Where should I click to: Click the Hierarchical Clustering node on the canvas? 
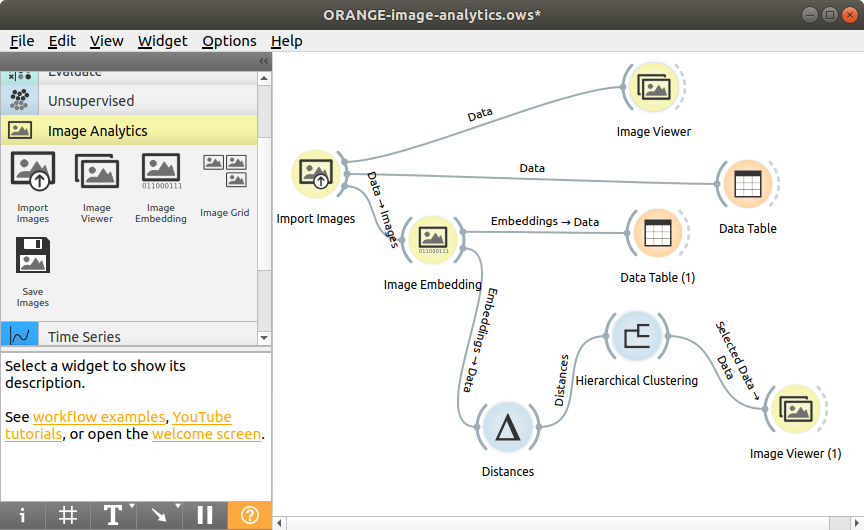636,337
